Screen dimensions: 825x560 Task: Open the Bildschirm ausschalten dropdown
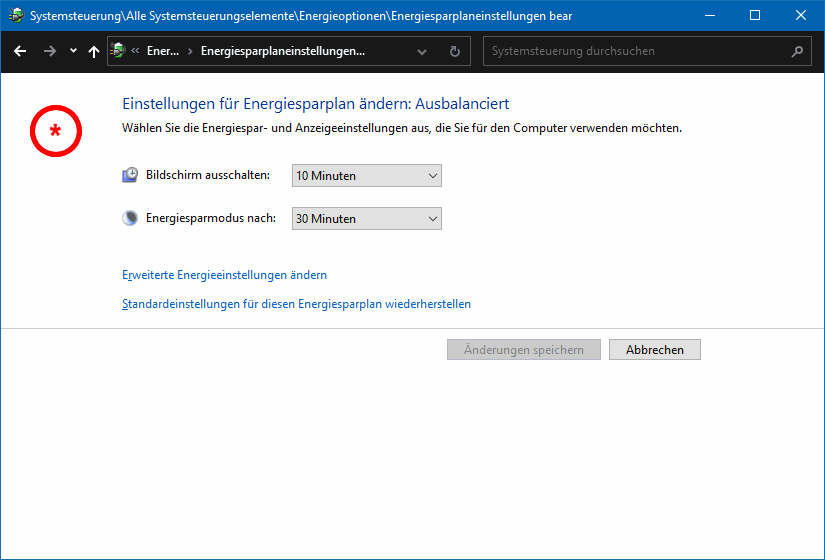pyautogui.click(x=366, y=176)
